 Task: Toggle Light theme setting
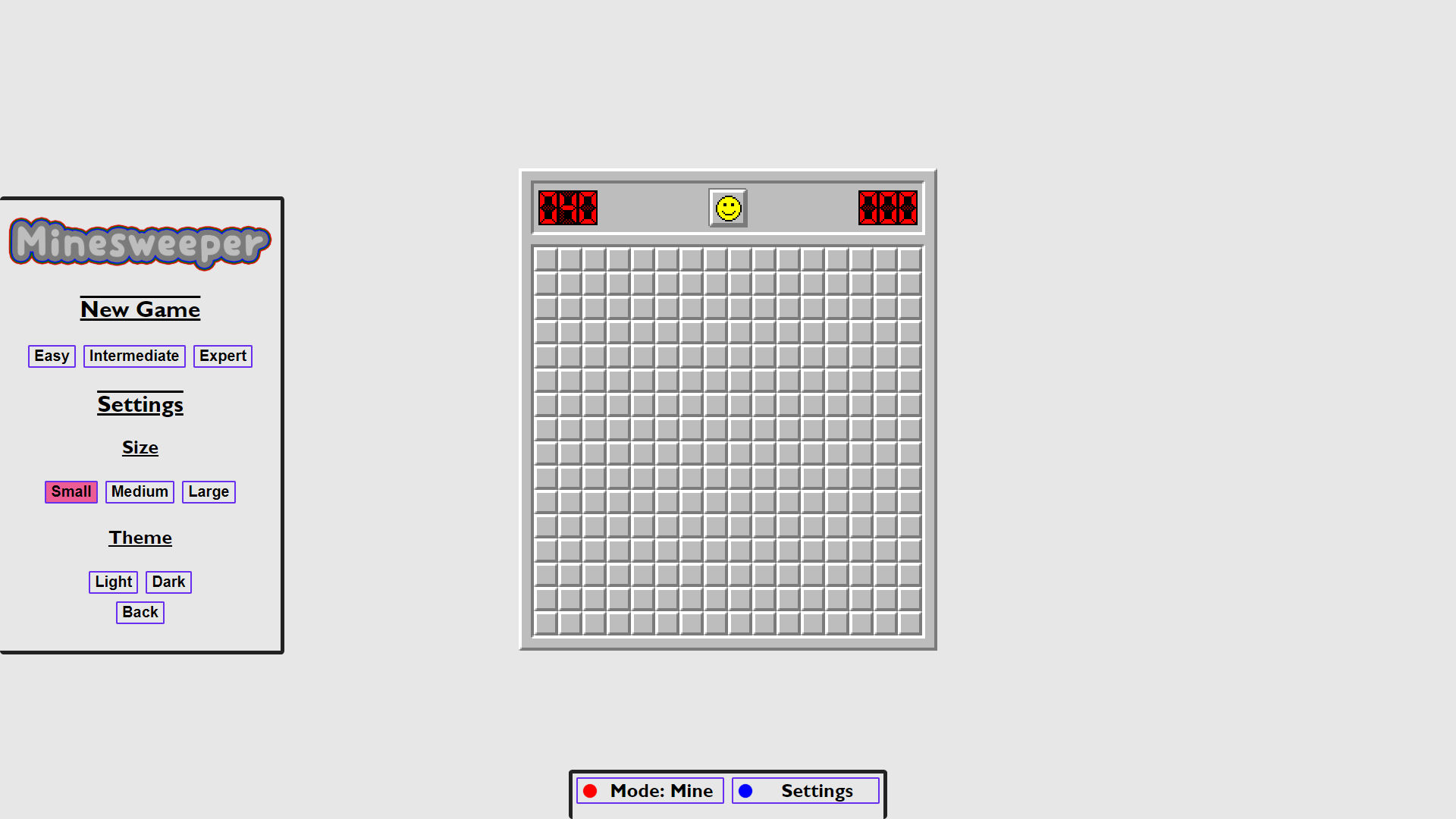pyautogui.click(x=113, y=581)
